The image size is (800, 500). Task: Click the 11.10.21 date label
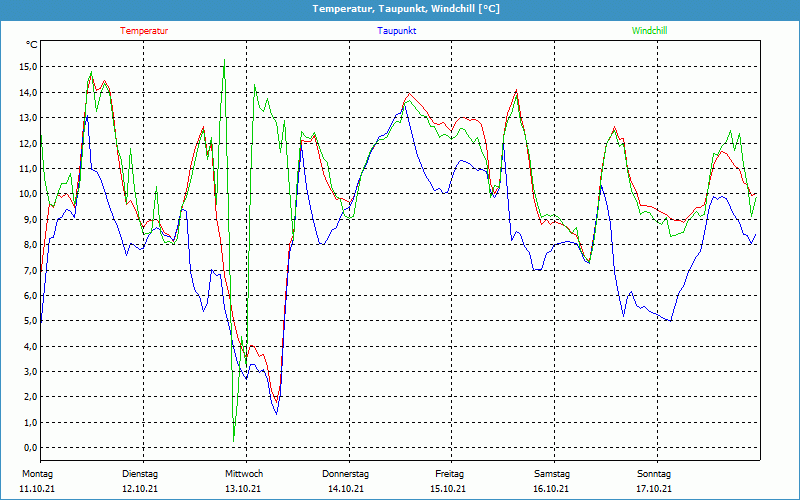tap(37, 489)
